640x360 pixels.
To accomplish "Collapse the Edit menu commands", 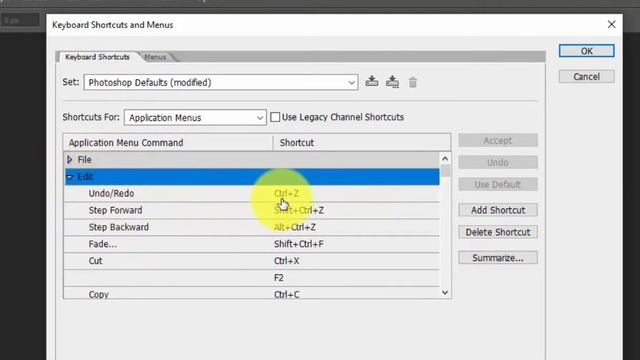I will pyautogui.click(x=70, y=177).
